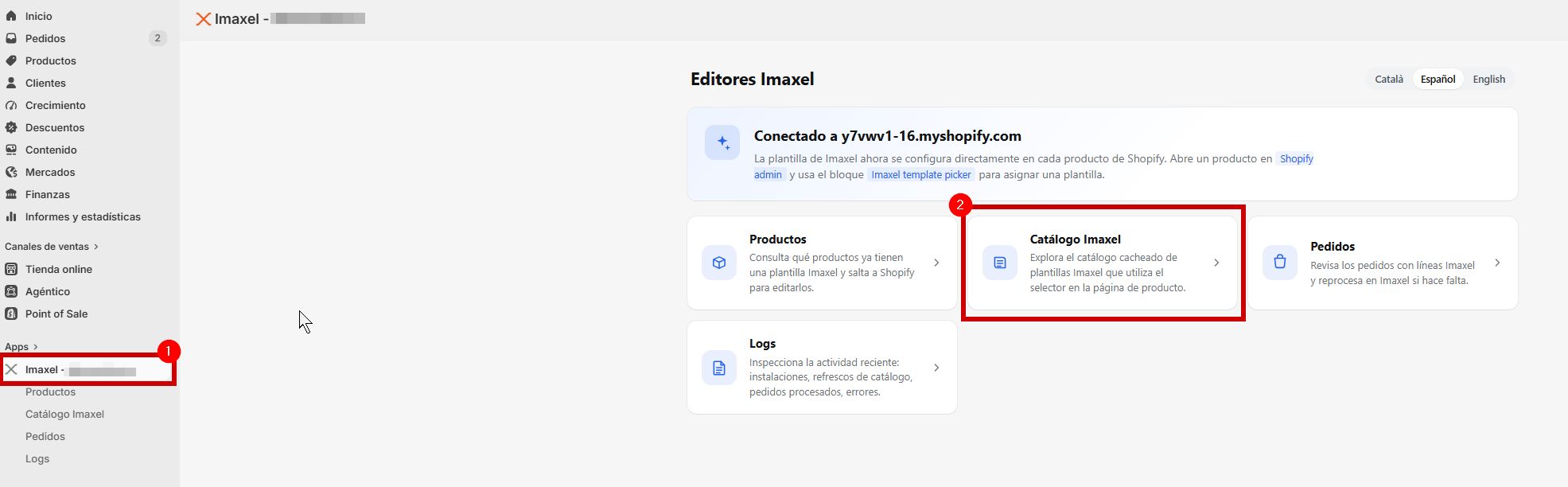Open Descuentos in the sidebar
Viewport: 1568px width, 487px height.
coord(55,127)
